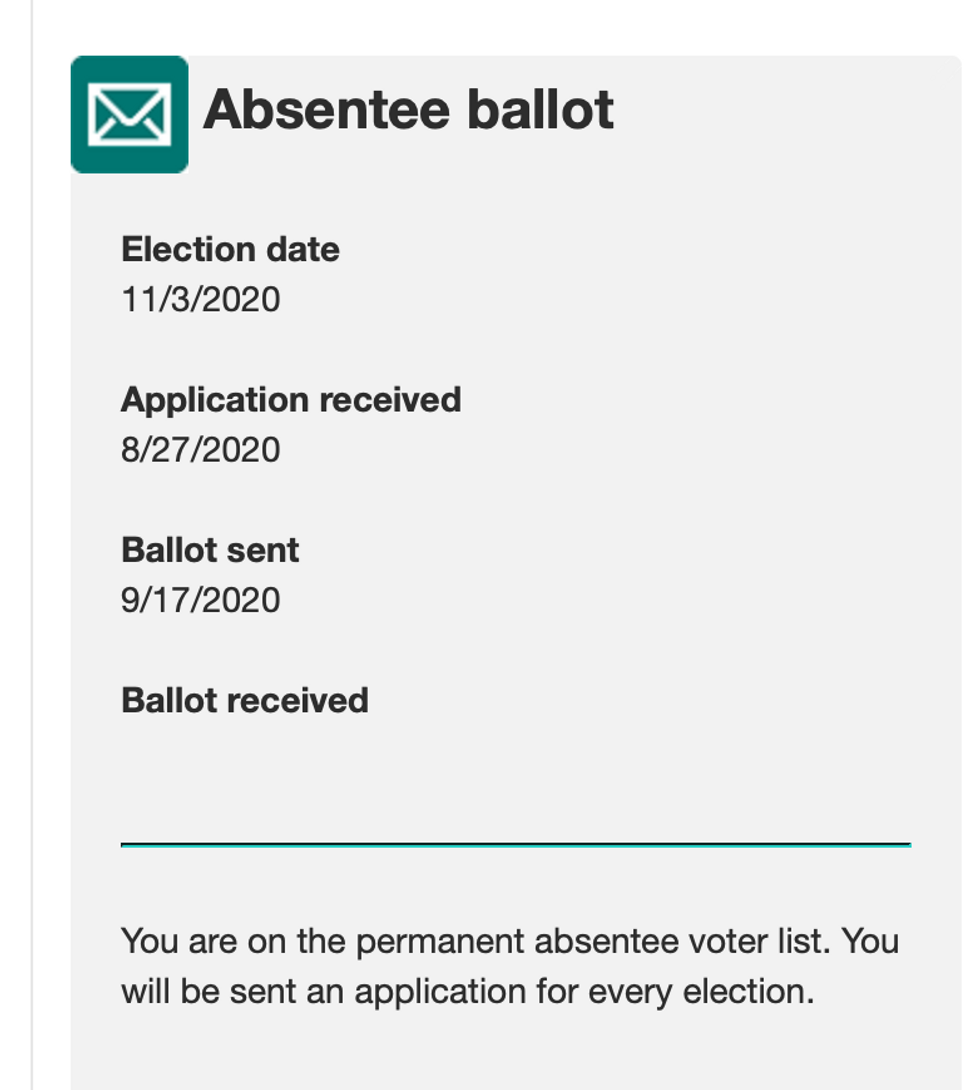Click the teal envelope absentee ballot icon

click(129, 114)
